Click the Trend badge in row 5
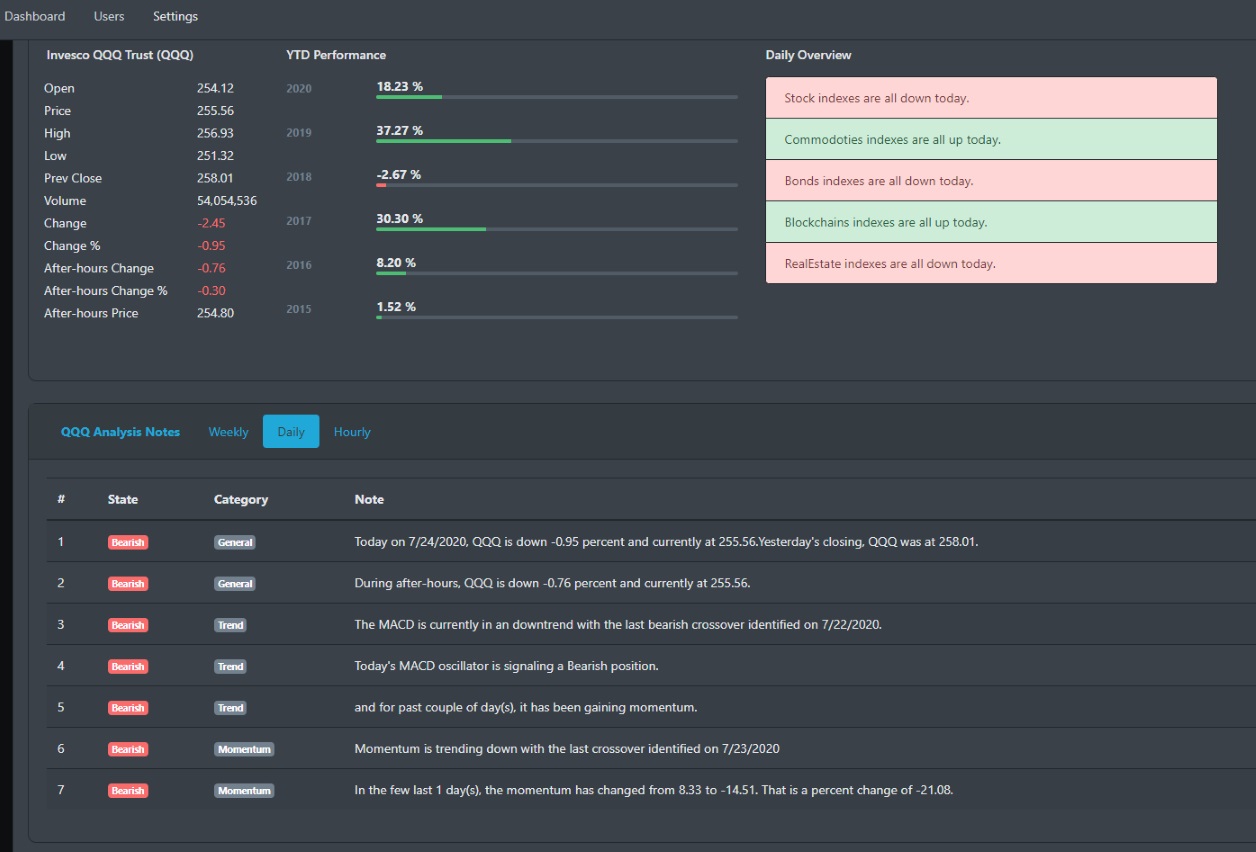This screenshot has width=1256, height=852. coord(230,708)
